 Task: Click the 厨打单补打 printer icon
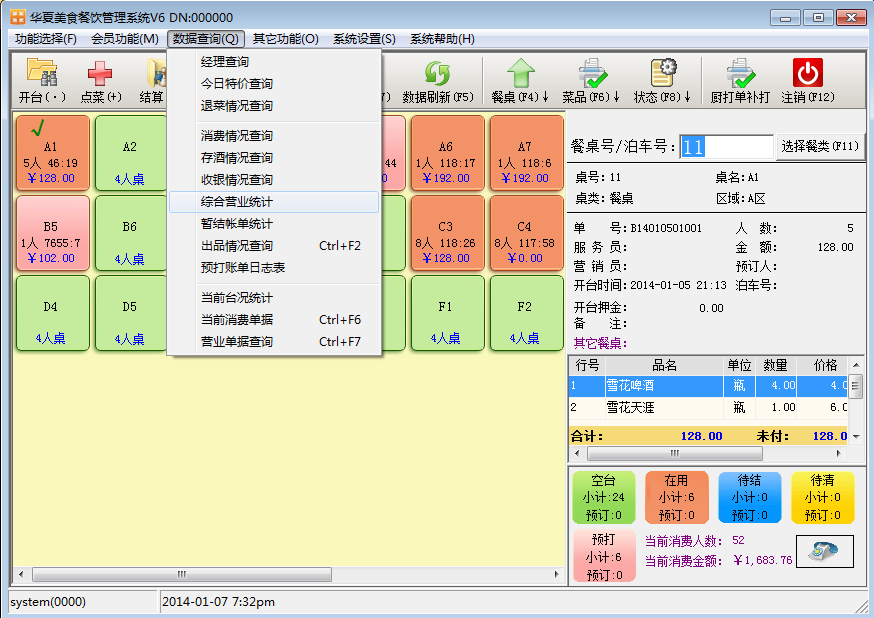click(x=740, y=73)
